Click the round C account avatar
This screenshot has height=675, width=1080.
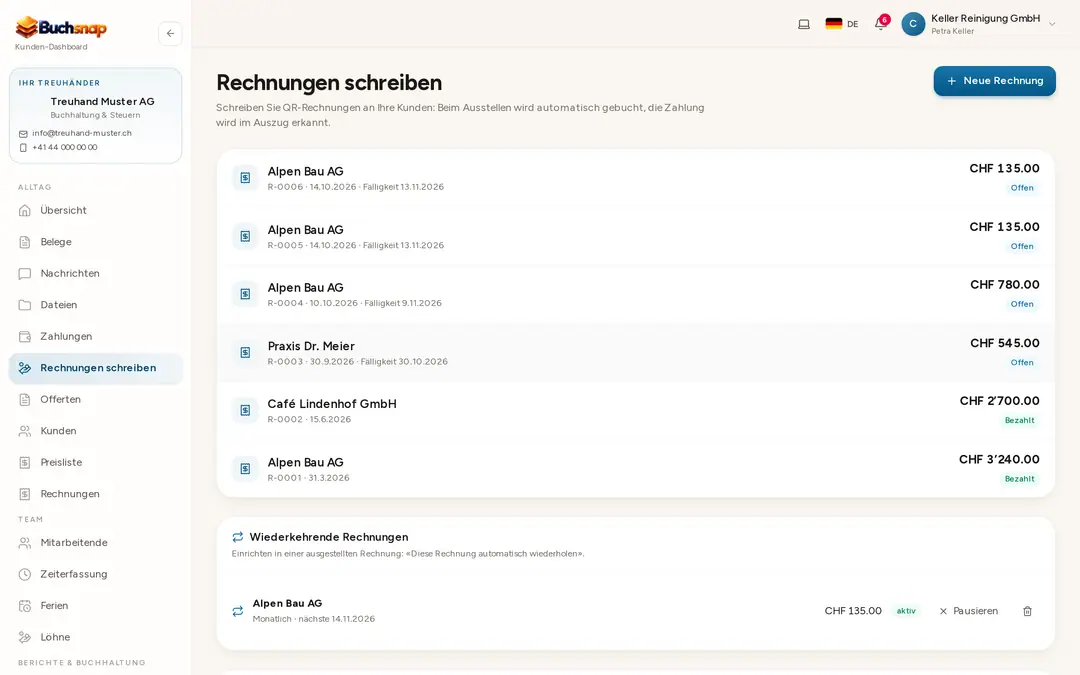[913, 24]
